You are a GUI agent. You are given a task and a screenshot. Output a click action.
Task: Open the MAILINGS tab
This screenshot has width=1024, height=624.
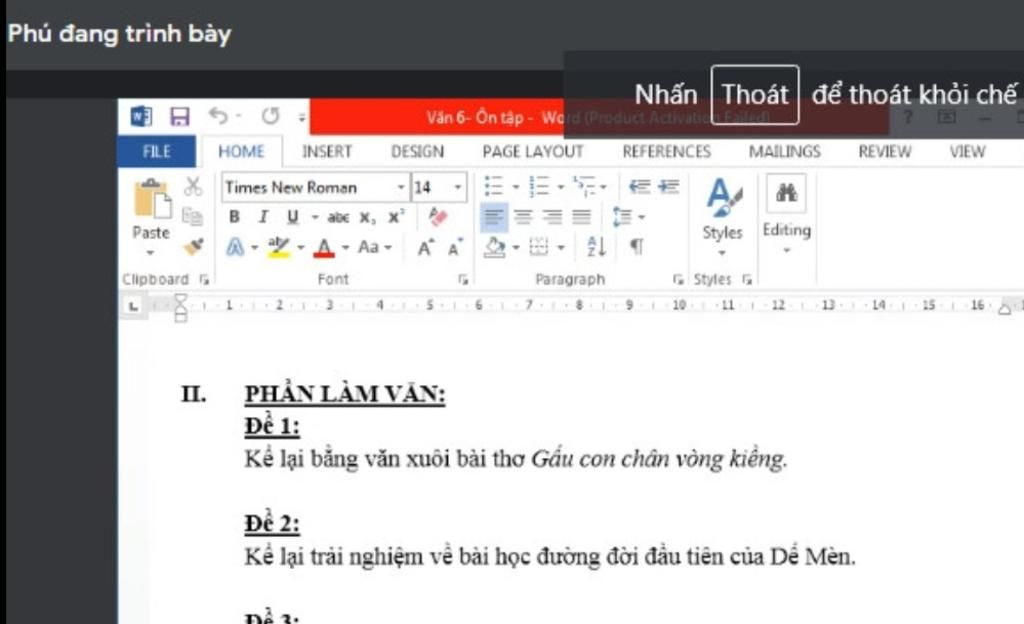[x=784, y=151]
